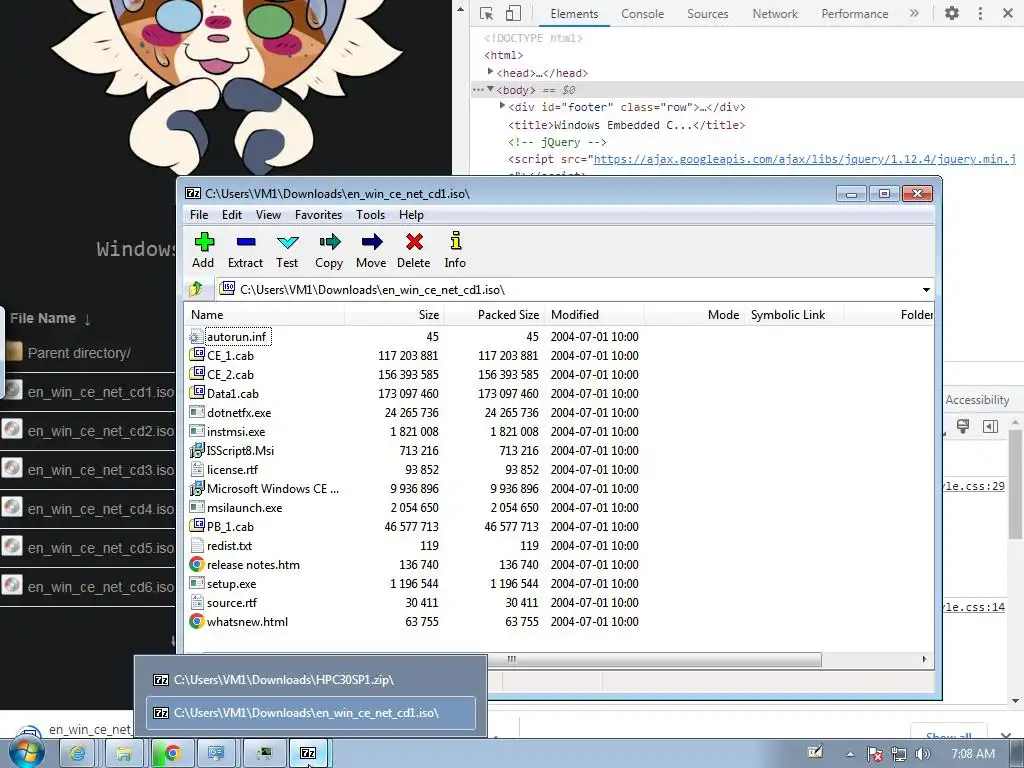Sort files by Size column header
The height and width of the screenshot is (768, 1024).
coord(394,315)
